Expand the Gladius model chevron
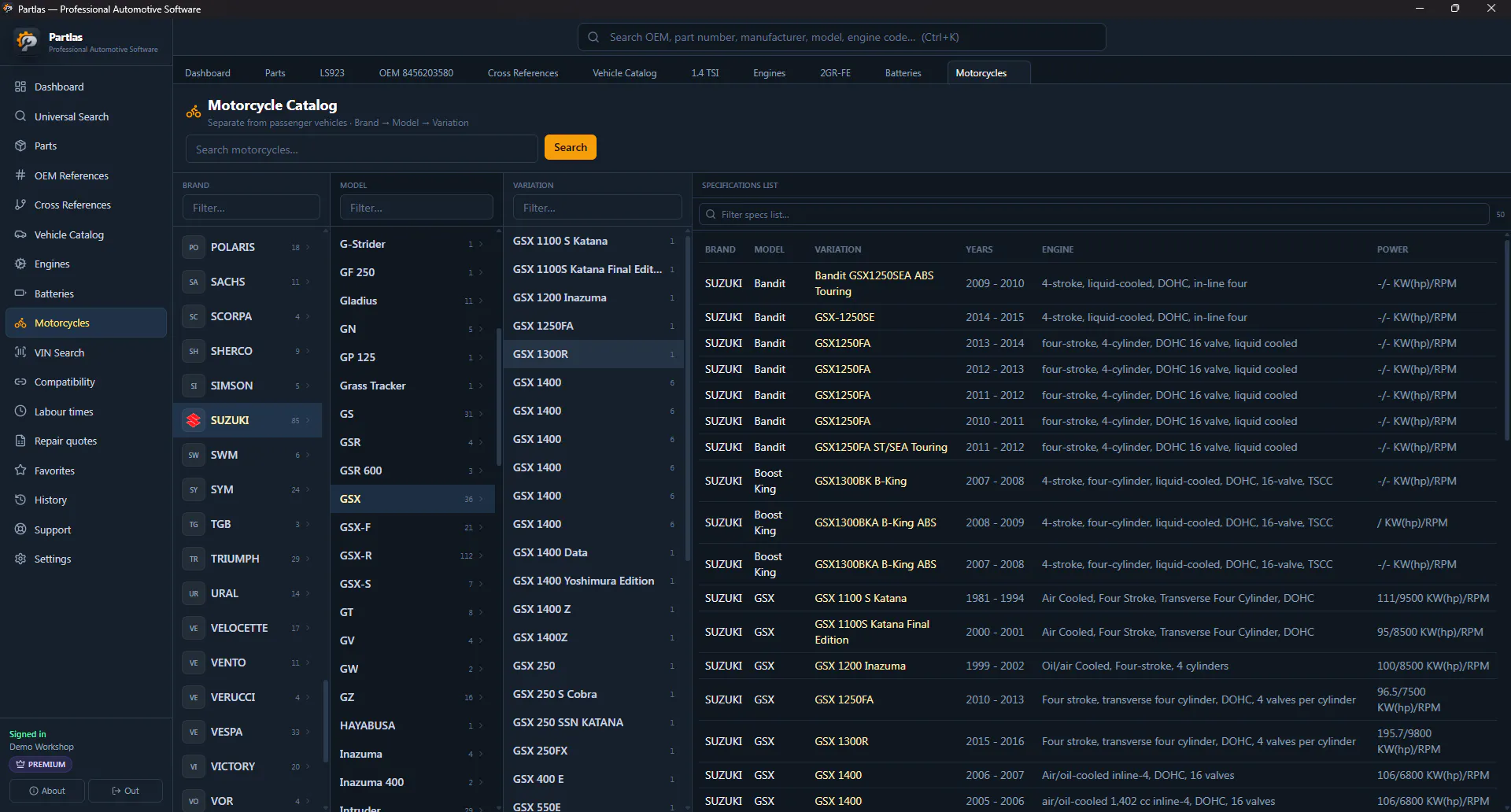This screenshot has height=812, width=1511. (481, 301)
